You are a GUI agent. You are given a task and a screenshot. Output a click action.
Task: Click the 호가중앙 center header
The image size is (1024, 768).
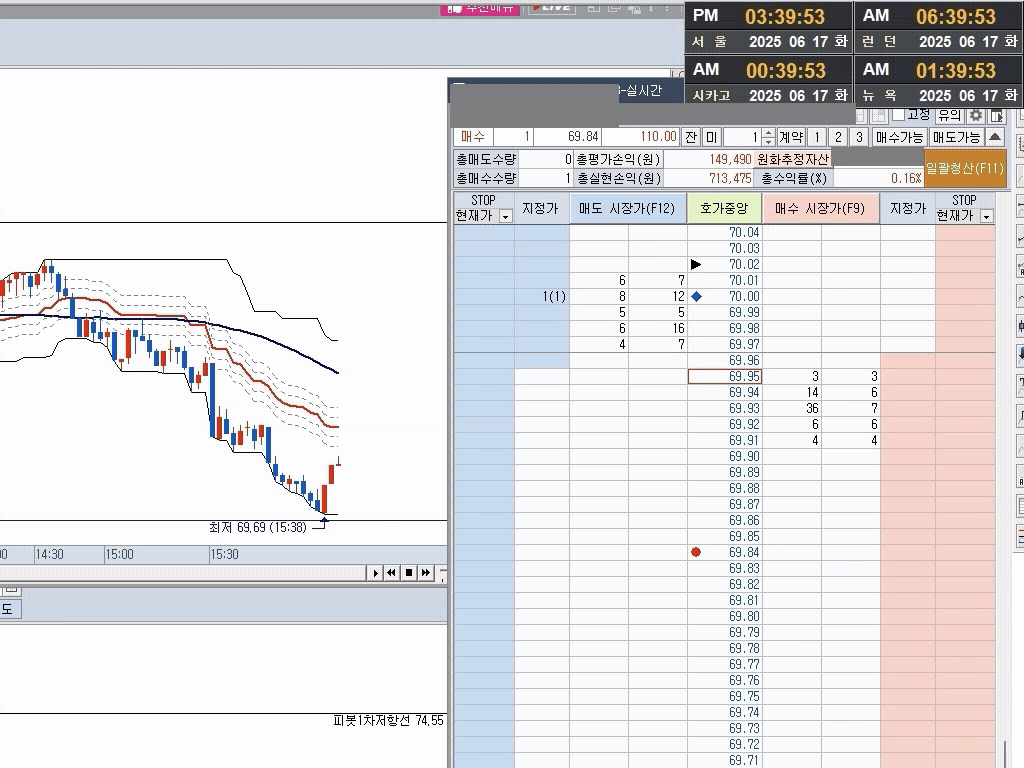coord(724,209)
